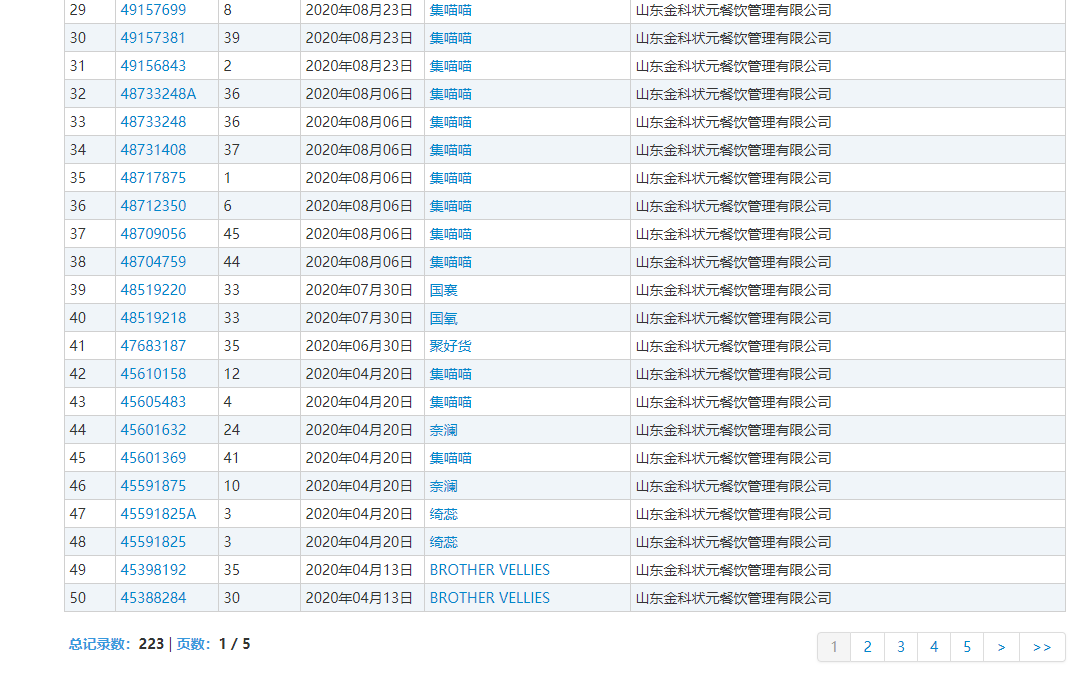The height and width of the screenshot is (683, 1078).
Task: Open BROTHER VELLIES link in row 49
Action: coord(489,570)
